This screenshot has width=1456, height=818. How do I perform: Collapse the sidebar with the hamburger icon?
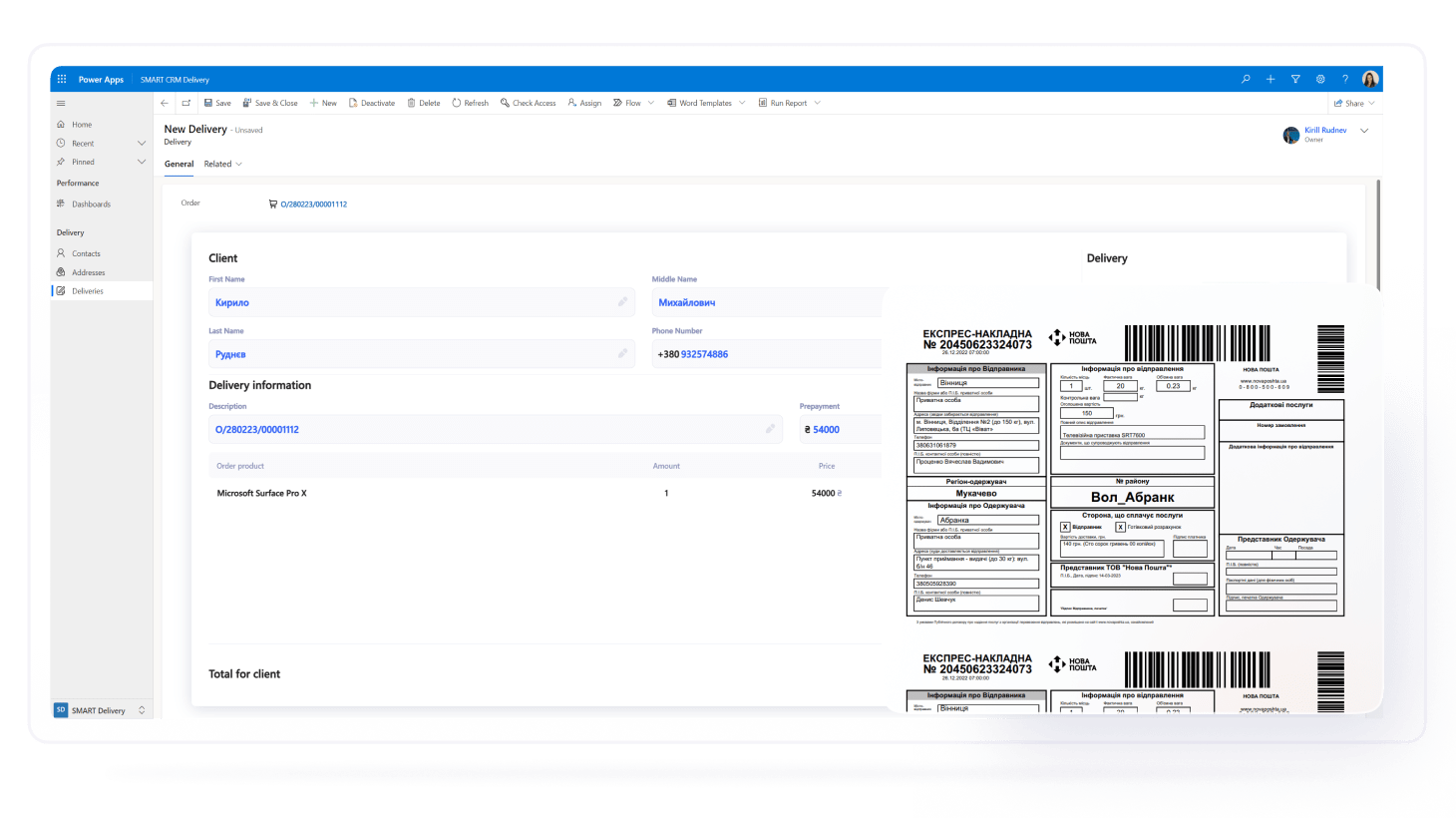pos(61,103)
